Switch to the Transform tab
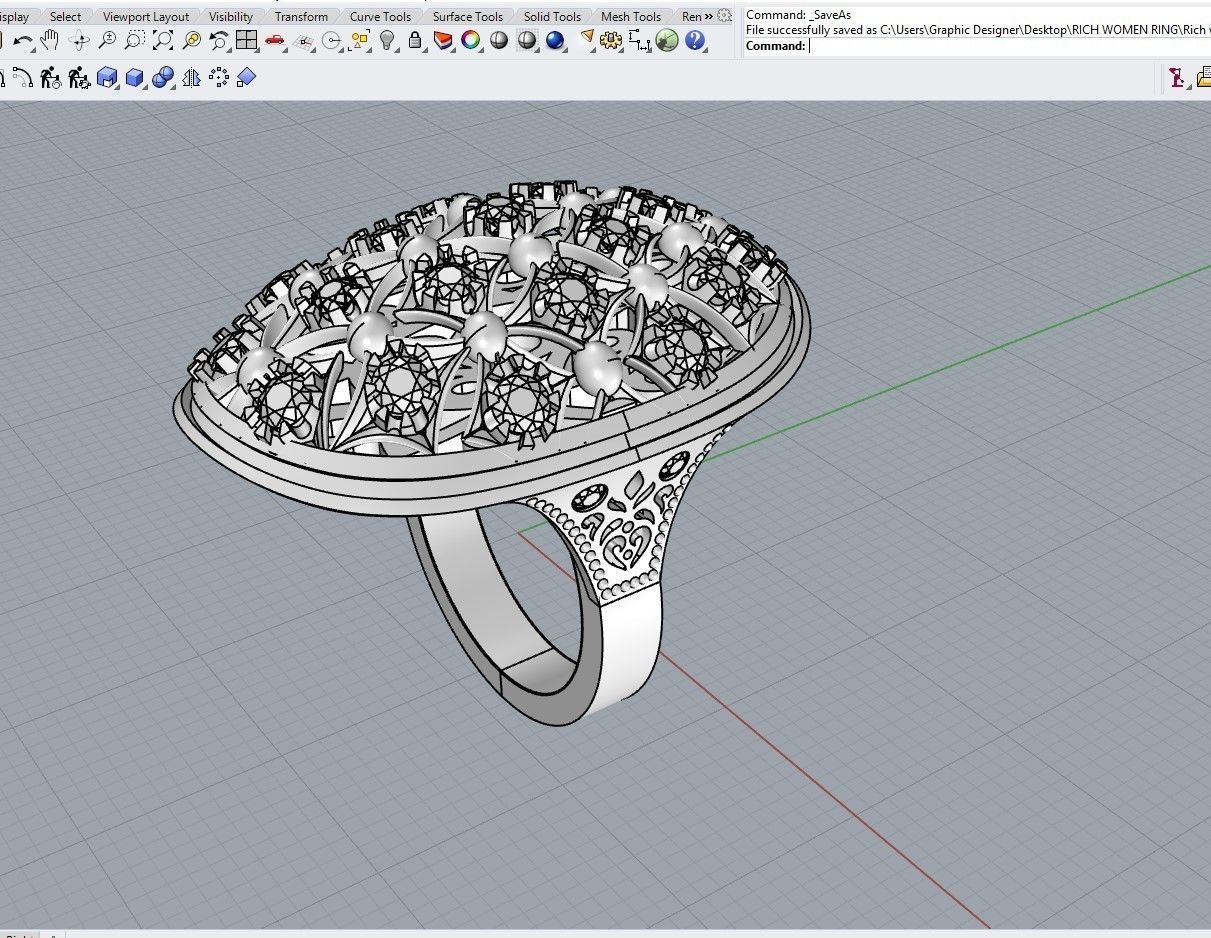This screenshot has height=938, width=1211. tap(301, 16)
